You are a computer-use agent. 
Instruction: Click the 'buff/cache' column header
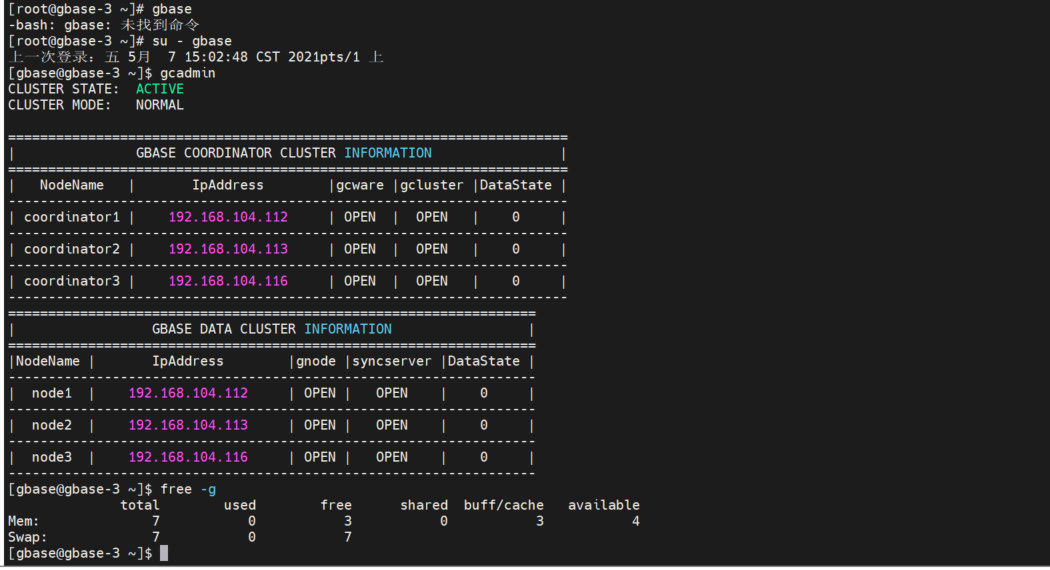click(x=504, y=506)
